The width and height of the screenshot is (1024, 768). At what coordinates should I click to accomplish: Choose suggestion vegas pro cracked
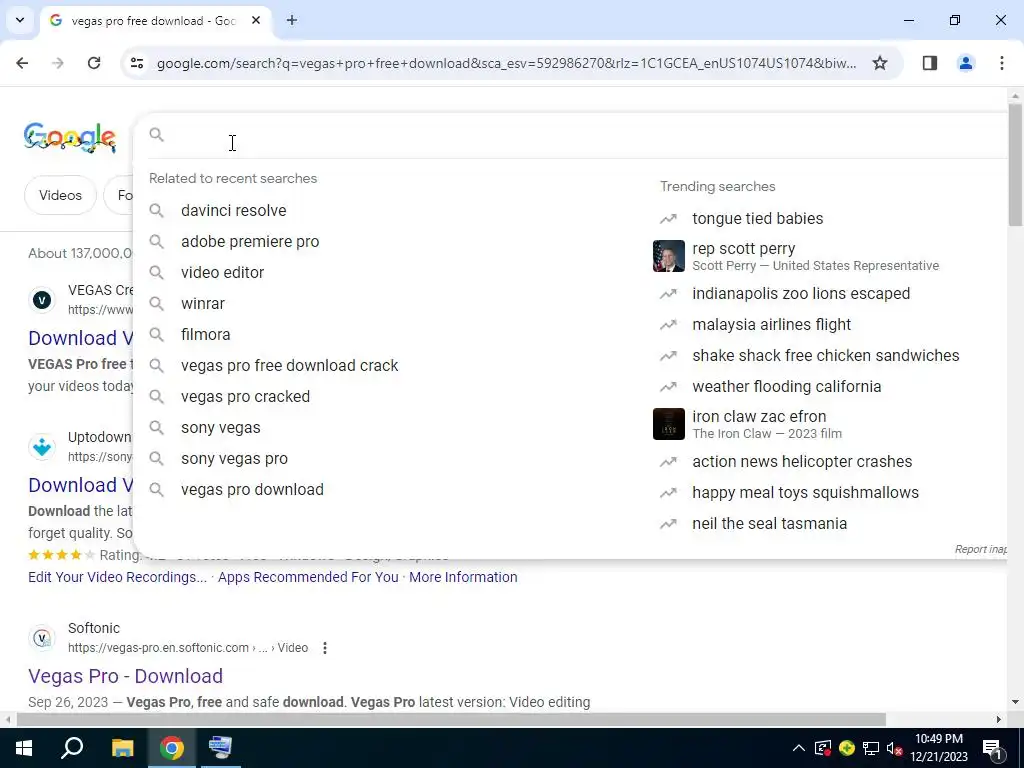(245, 396)
